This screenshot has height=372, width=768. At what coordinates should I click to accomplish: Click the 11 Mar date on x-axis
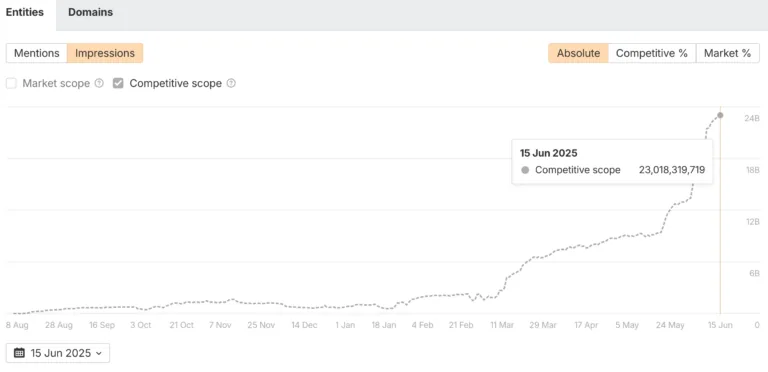point(501,325)
